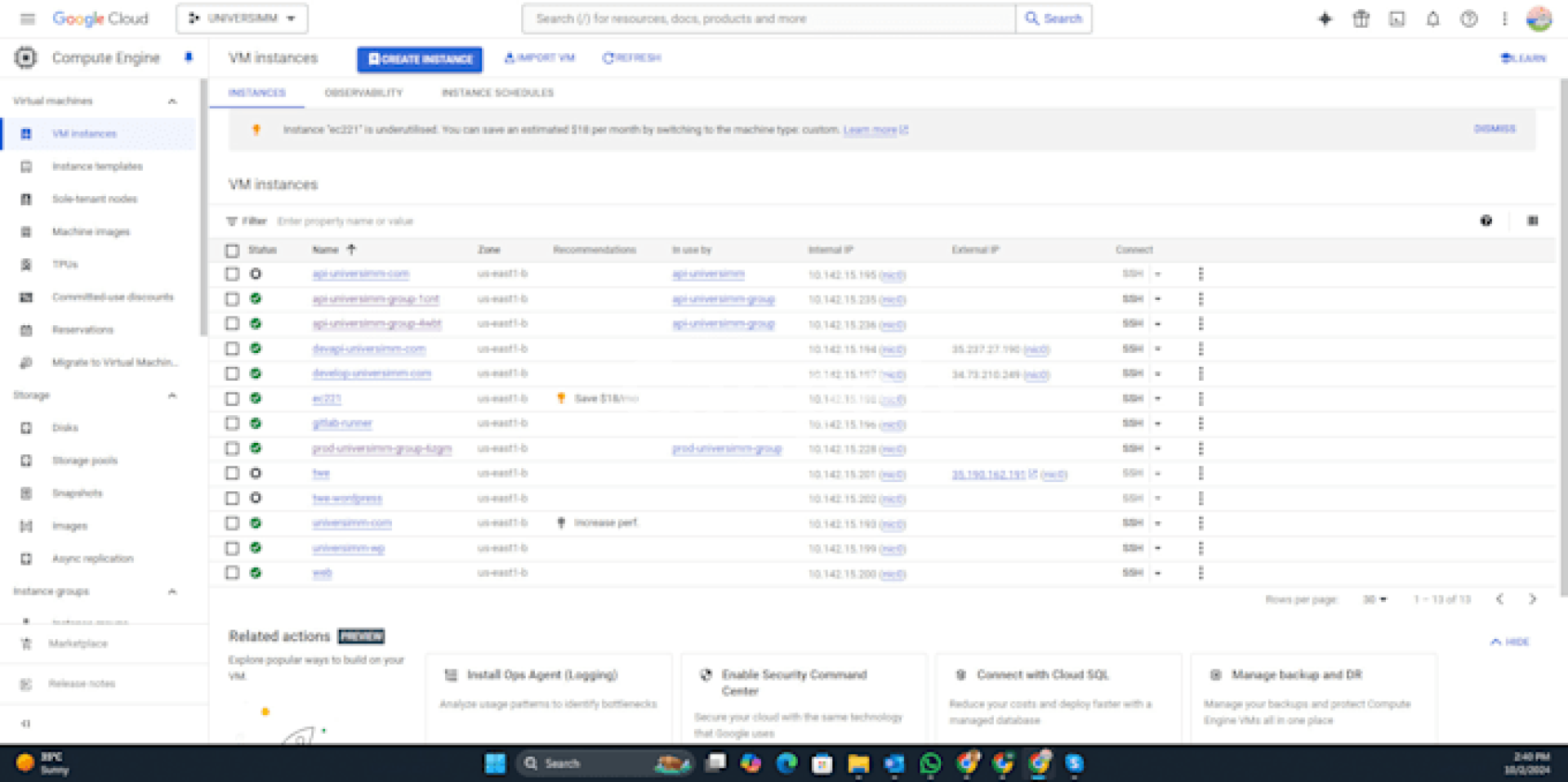Open the UNIVERSIMM project selector dropdown

pos(242,18)
